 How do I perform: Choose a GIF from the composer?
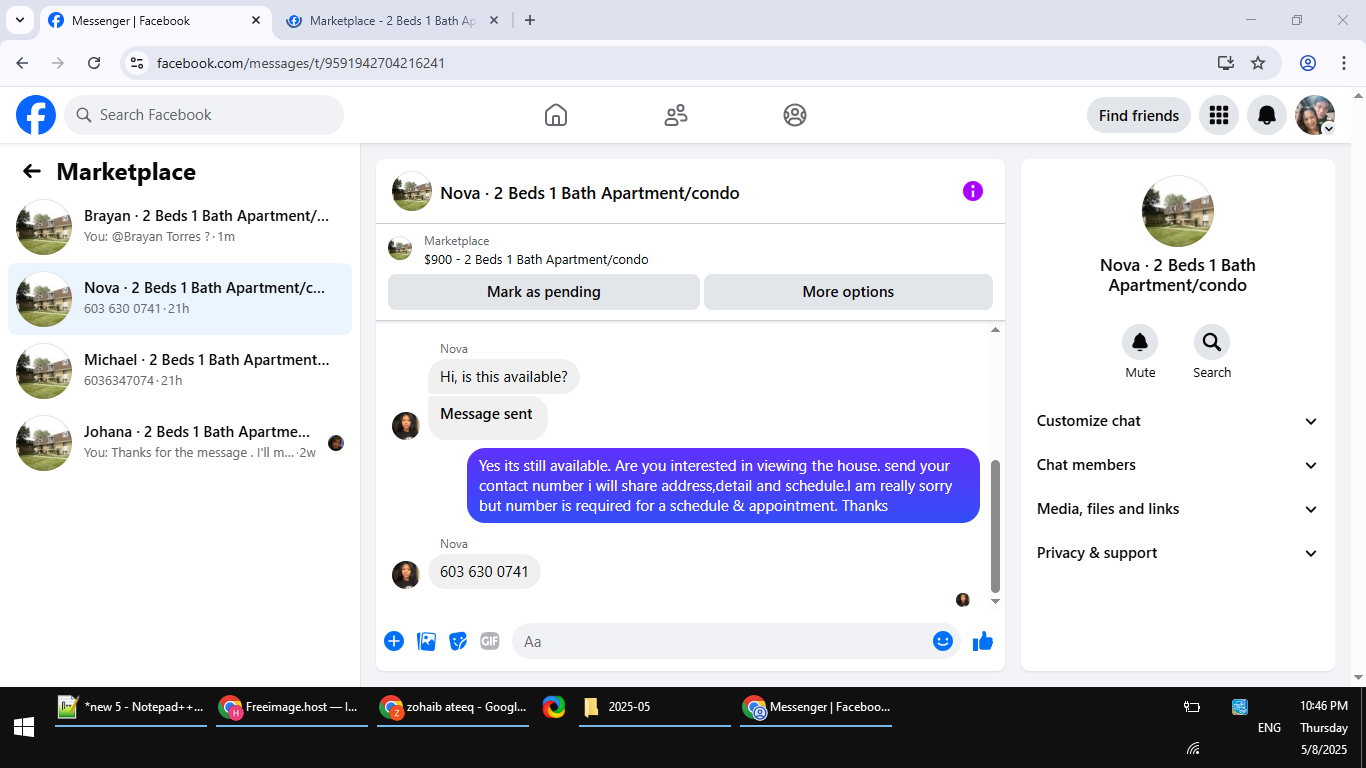coord(490,641)
